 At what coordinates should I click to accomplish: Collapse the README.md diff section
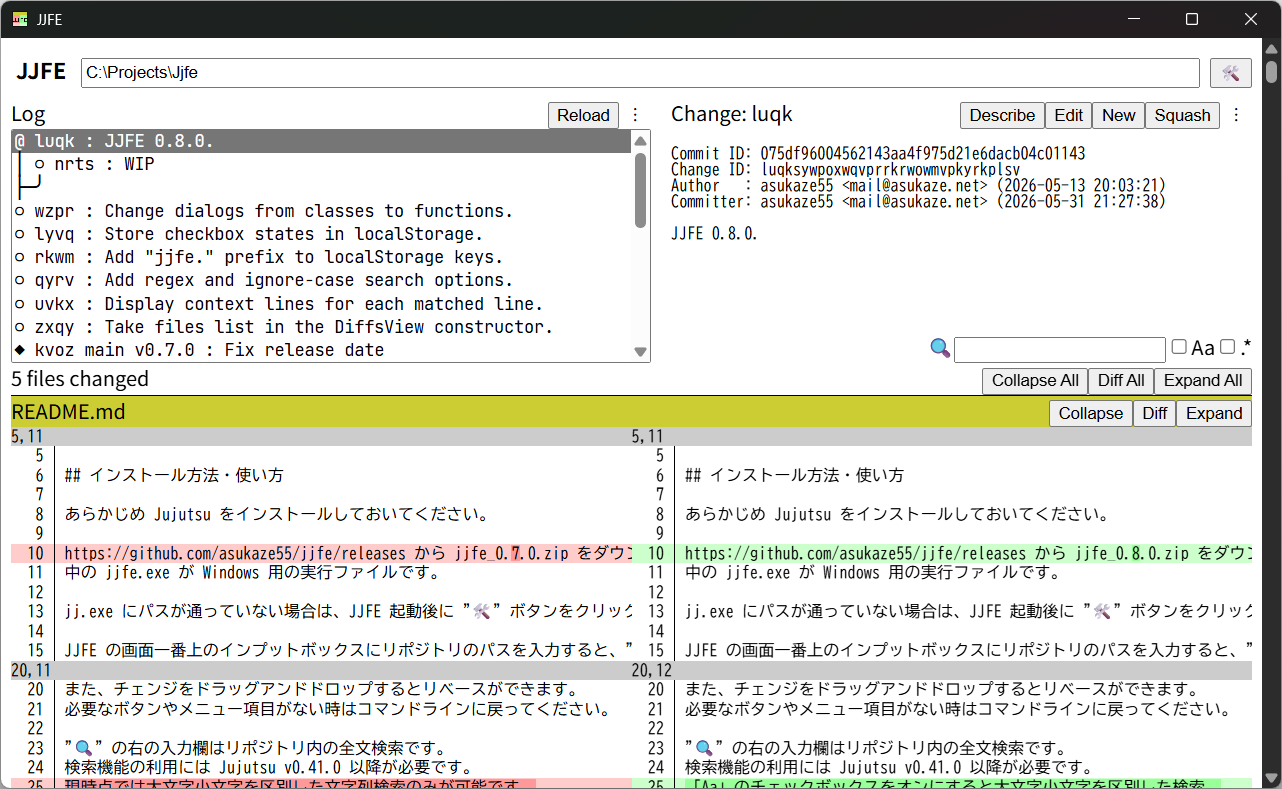pos(1090,413)
